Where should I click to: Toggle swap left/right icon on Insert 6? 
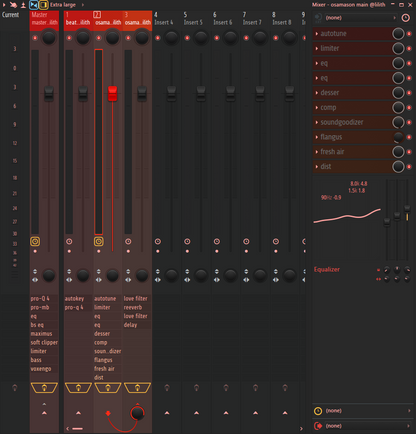[217, 280]
